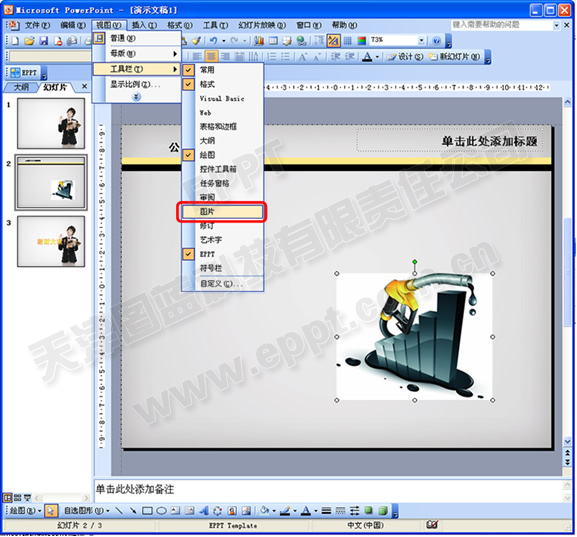Open PowerPoint help with the question mark icon
Viewport: 577px width, 537px height.
436,40
